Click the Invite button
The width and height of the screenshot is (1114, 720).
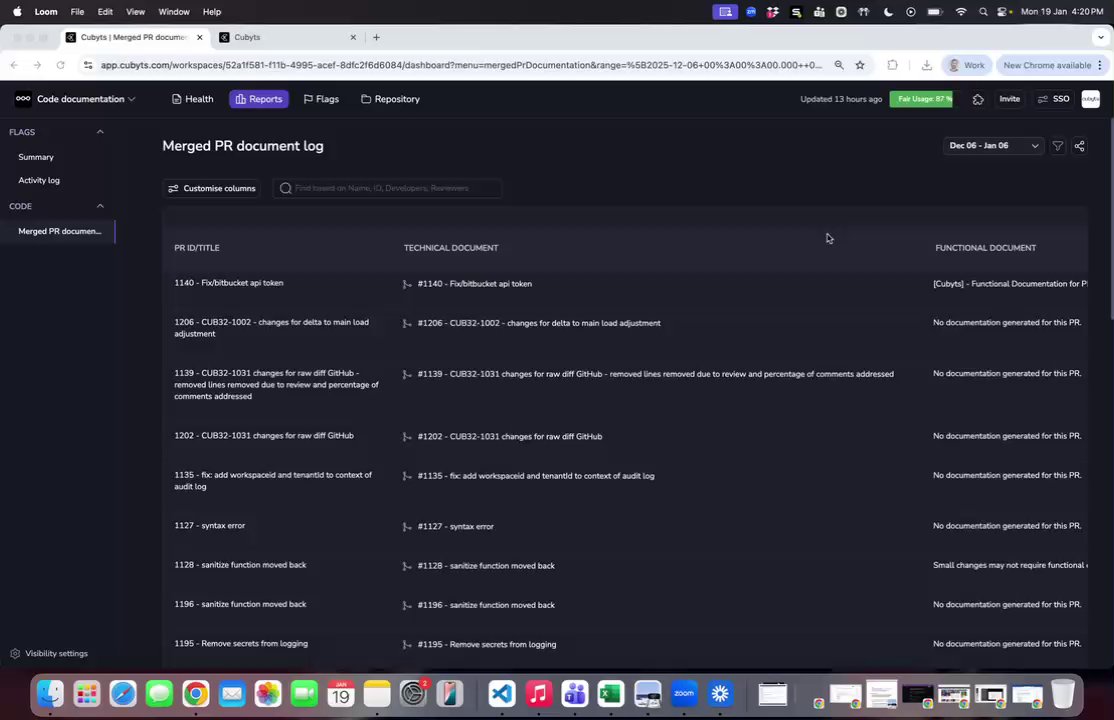1009,100
